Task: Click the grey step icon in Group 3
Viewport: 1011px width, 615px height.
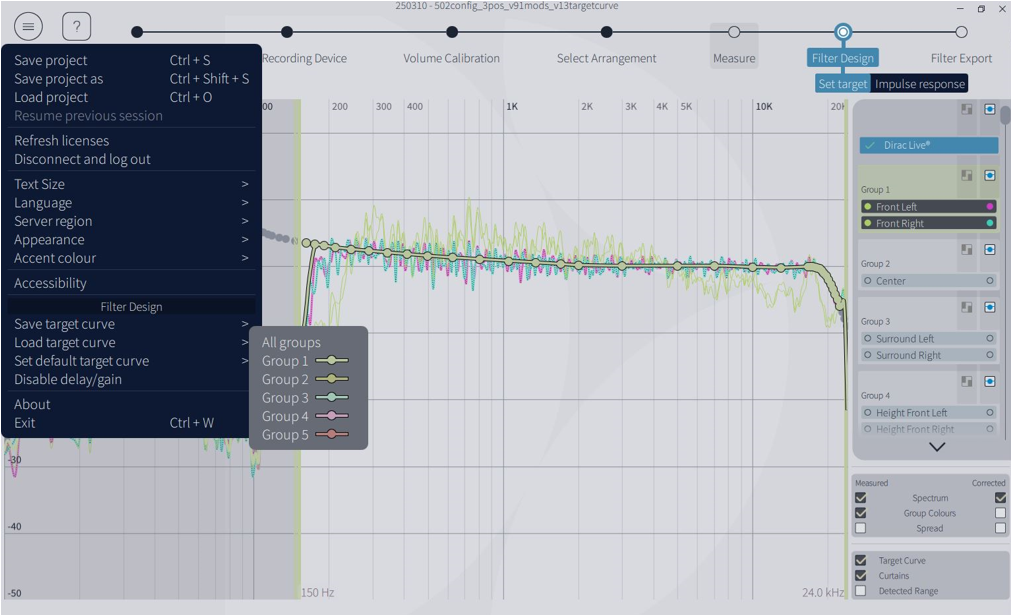Action: (x=967, y=308)
